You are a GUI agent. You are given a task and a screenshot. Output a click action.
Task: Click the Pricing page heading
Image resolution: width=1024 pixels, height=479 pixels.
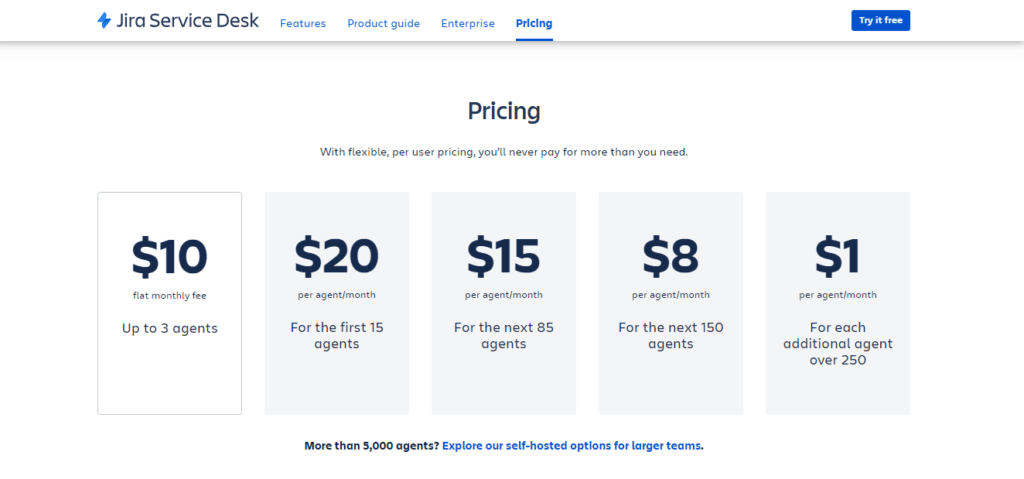[504, 112]
